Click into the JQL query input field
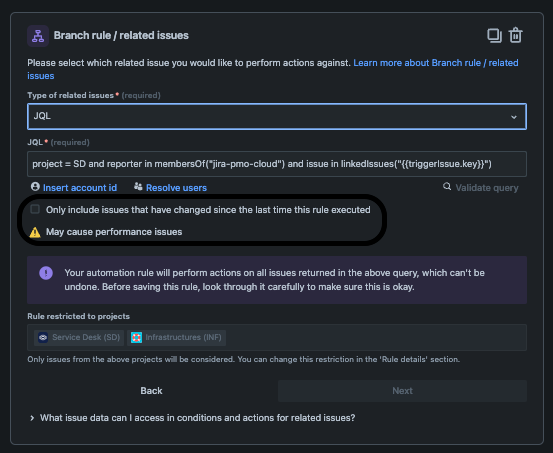Viewport: 553px width, 453px height. pyautogui.click(x=277, y=164)
